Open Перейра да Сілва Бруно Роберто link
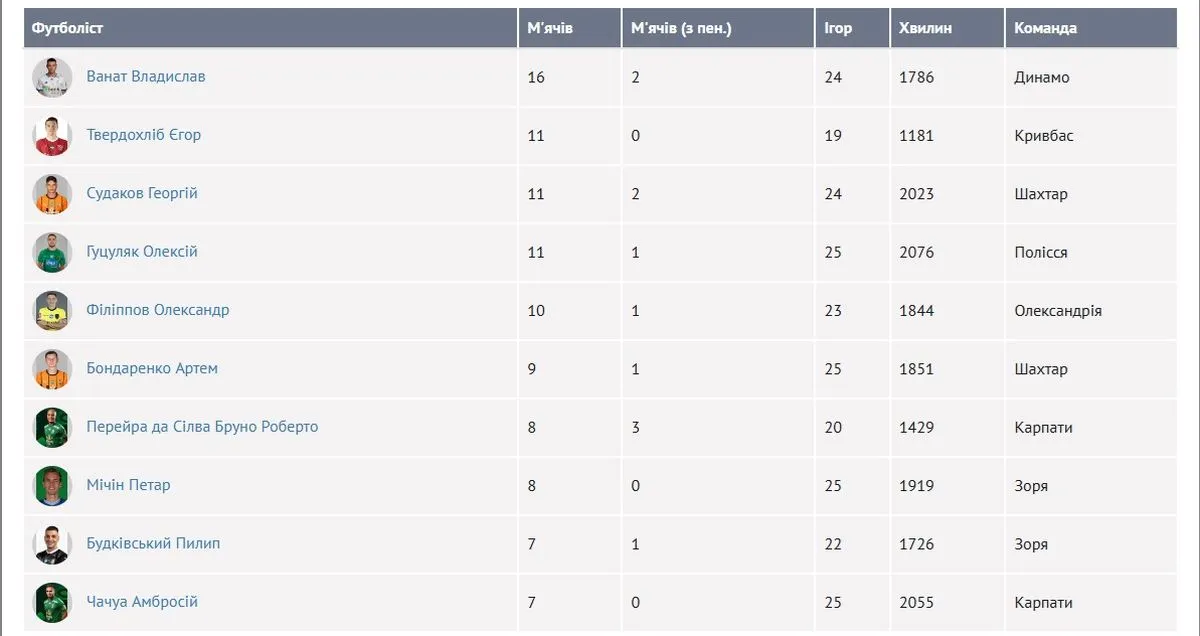1200x636 pixels. [202, 426]
